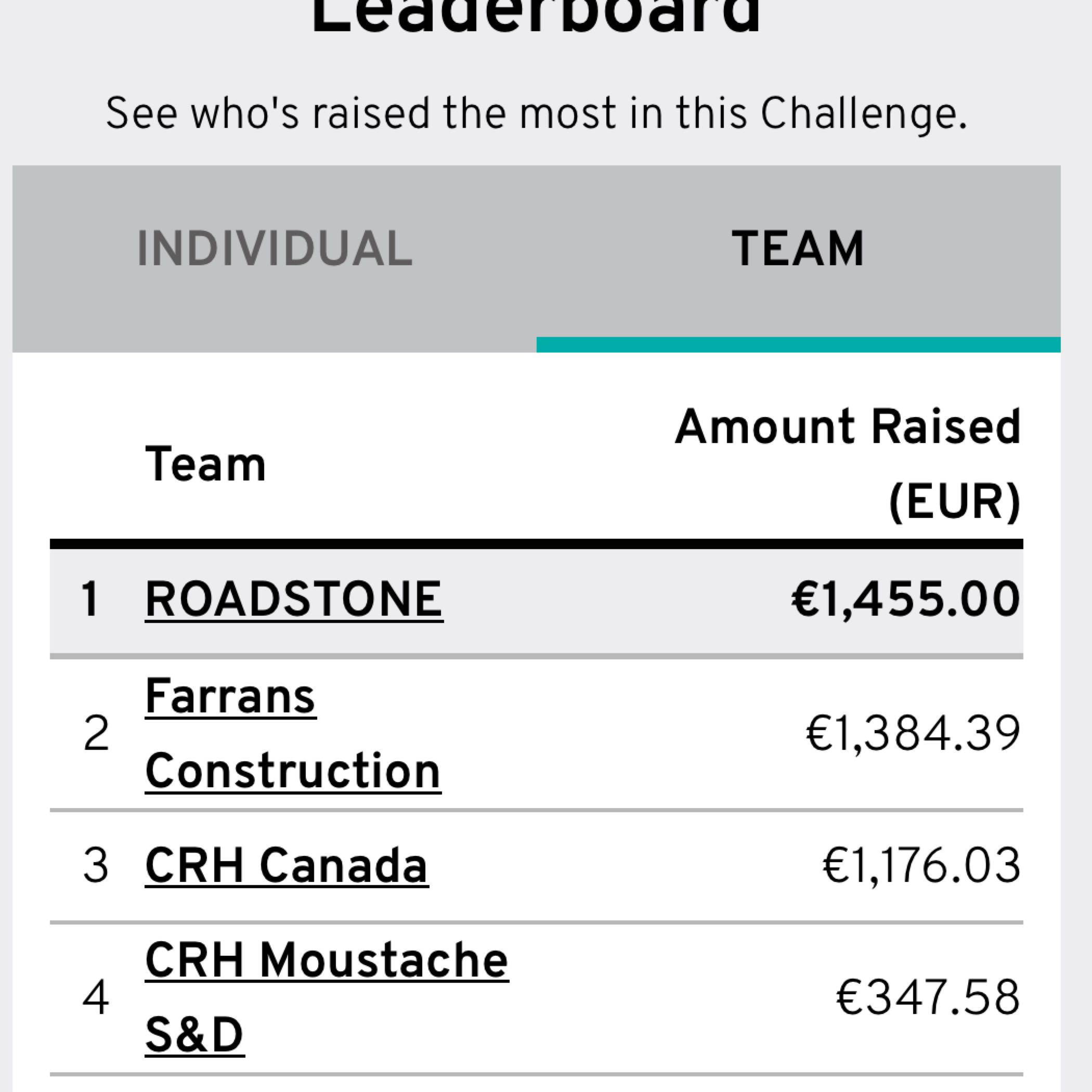This screenshot has height=1092, width=1092.
Task: Click the 'See who's raised the most' subtitle
Action: point(536,113)
